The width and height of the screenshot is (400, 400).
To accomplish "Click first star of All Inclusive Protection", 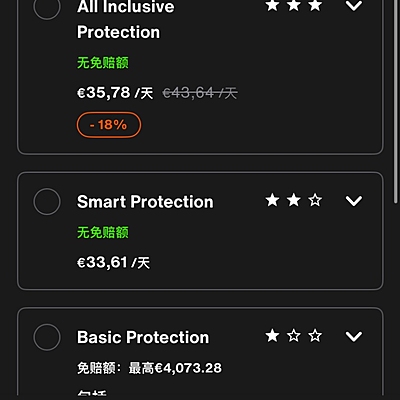I will coord(273,5).
